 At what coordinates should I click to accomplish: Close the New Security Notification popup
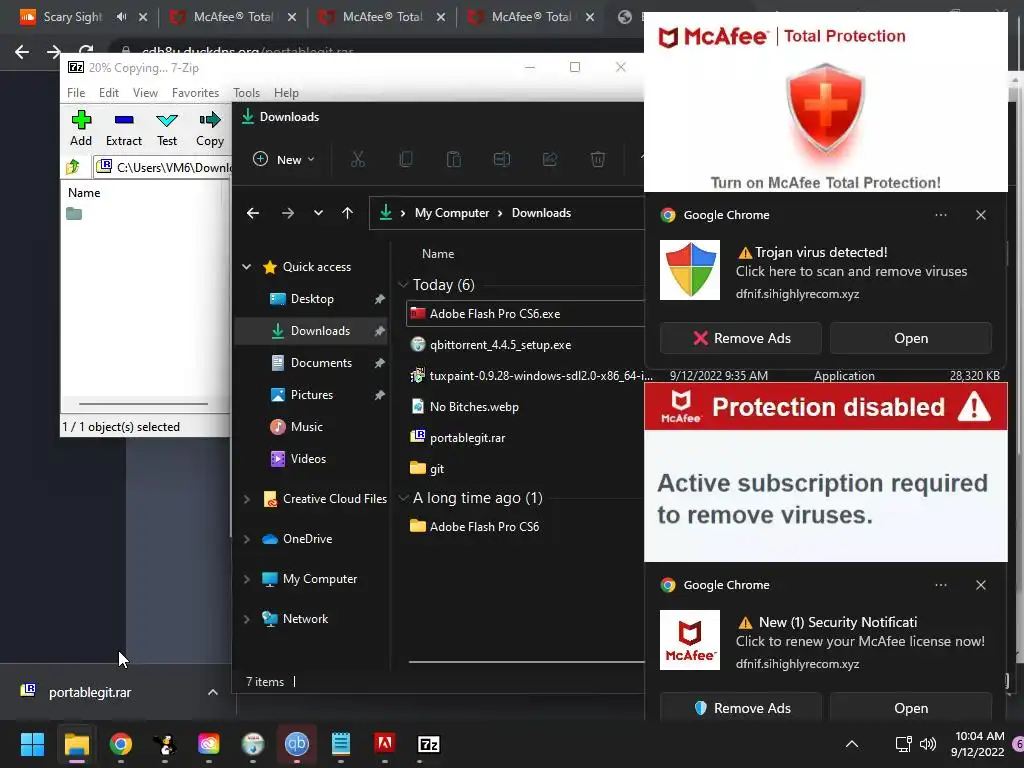pyautogui.click(x=981, y=585)
